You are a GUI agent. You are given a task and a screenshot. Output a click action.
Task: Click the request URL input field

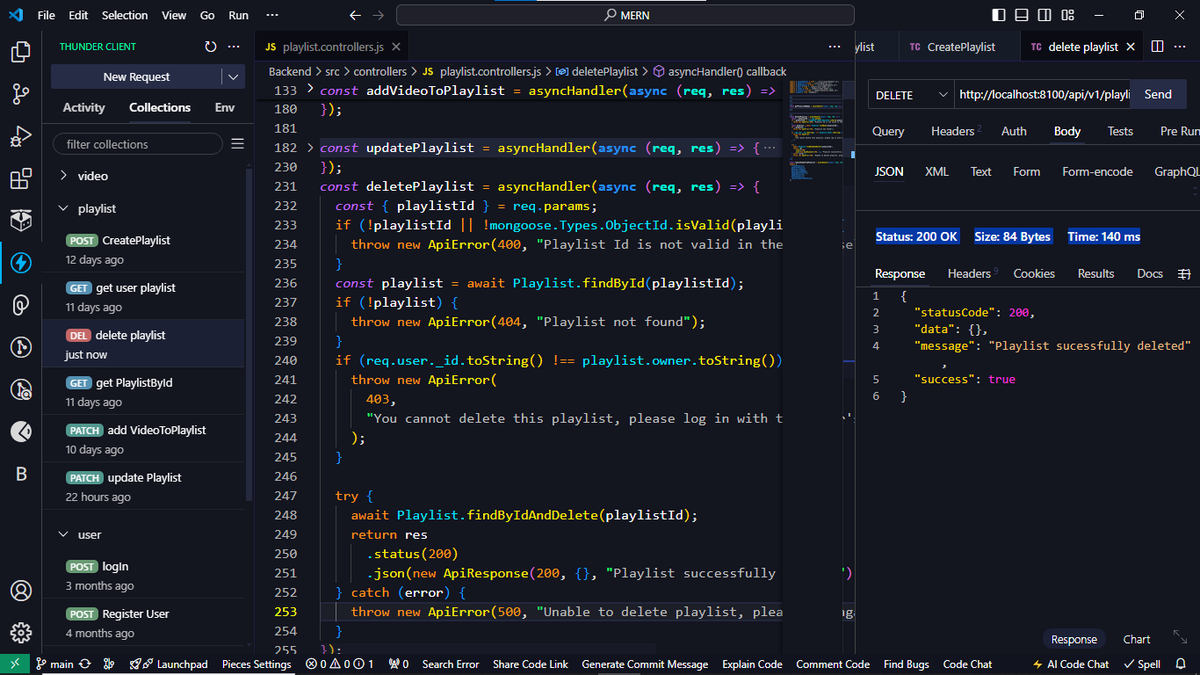click(1043, 95)
